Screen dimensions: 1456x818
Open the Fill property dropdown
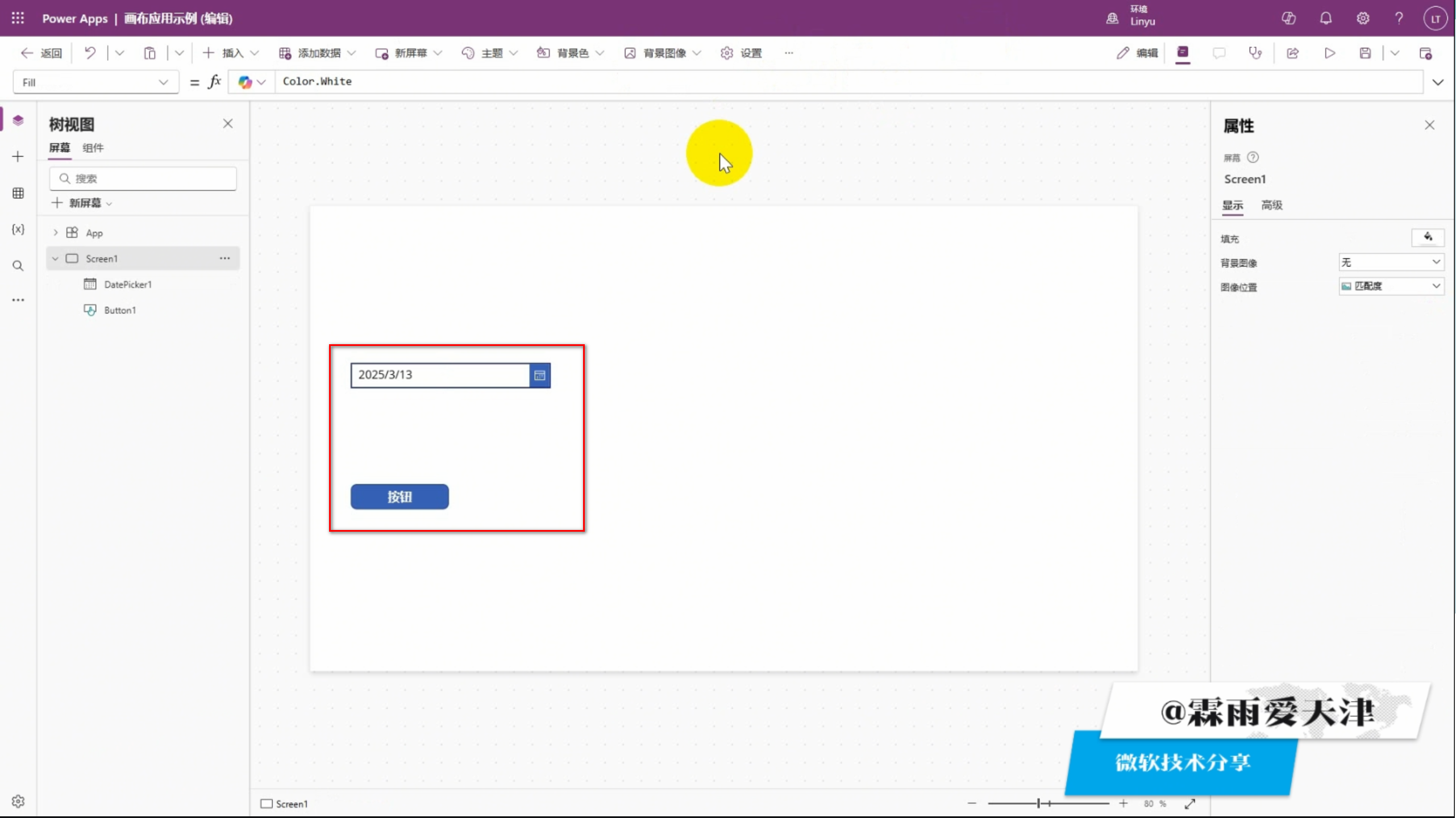click(95, 82)
